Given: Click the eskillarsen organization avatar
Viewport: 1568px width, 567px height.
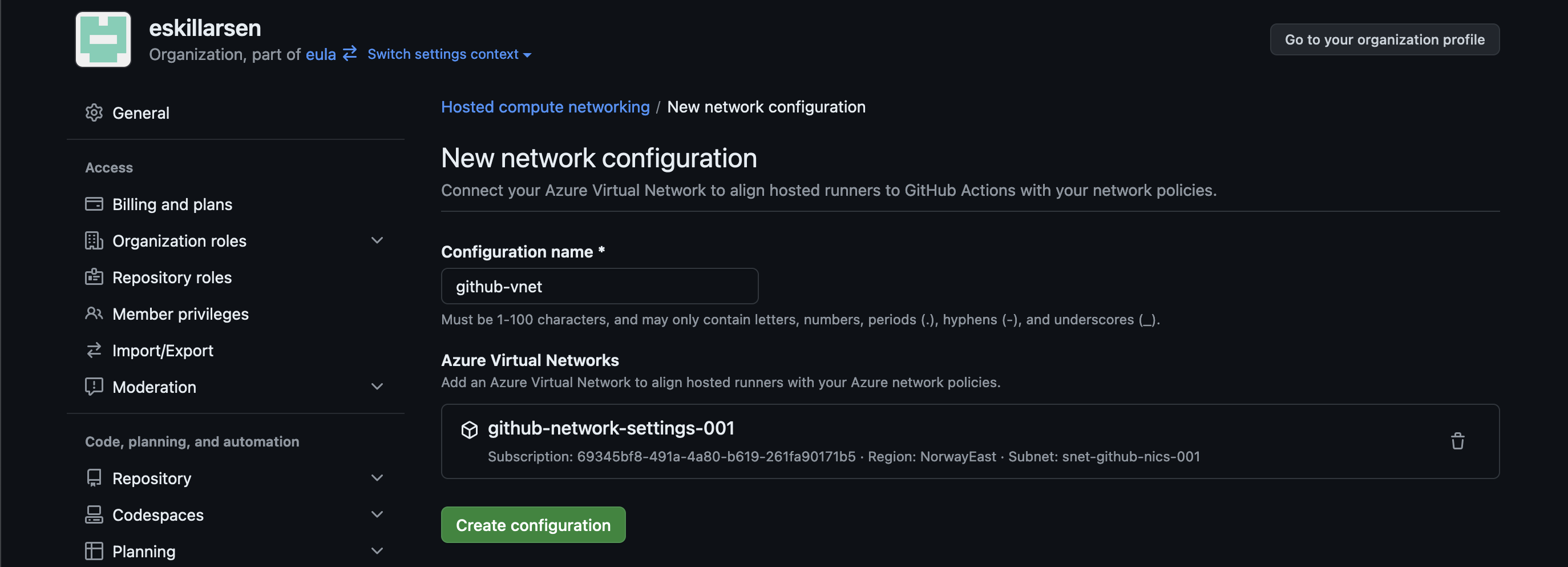Looking at the screenshot, I should tap(103, 39).
